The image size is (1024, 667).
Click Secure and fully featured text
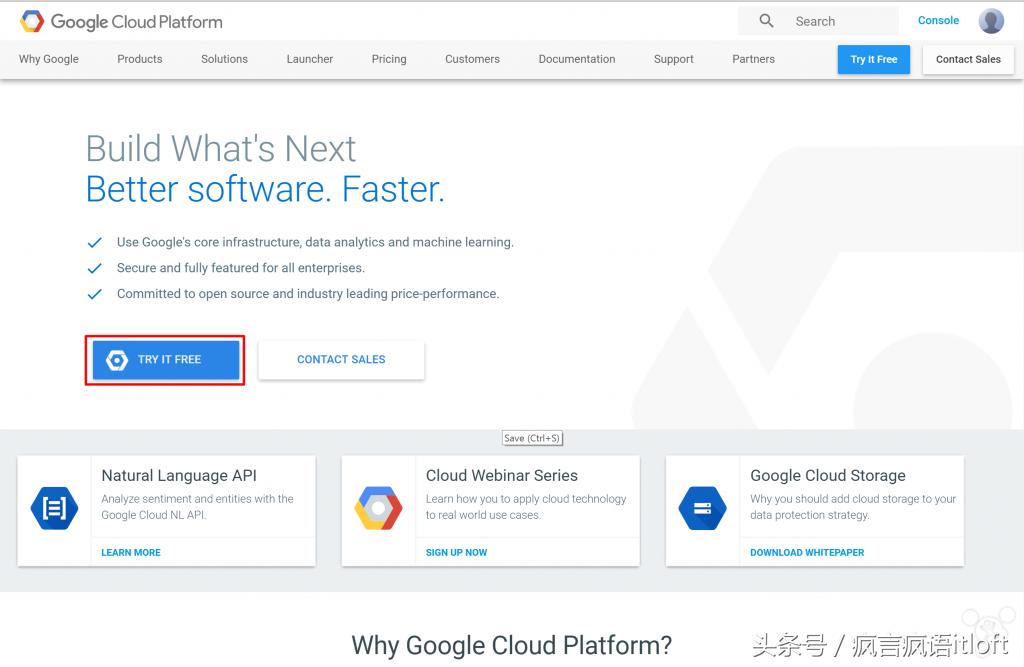[x=240, y=268]
